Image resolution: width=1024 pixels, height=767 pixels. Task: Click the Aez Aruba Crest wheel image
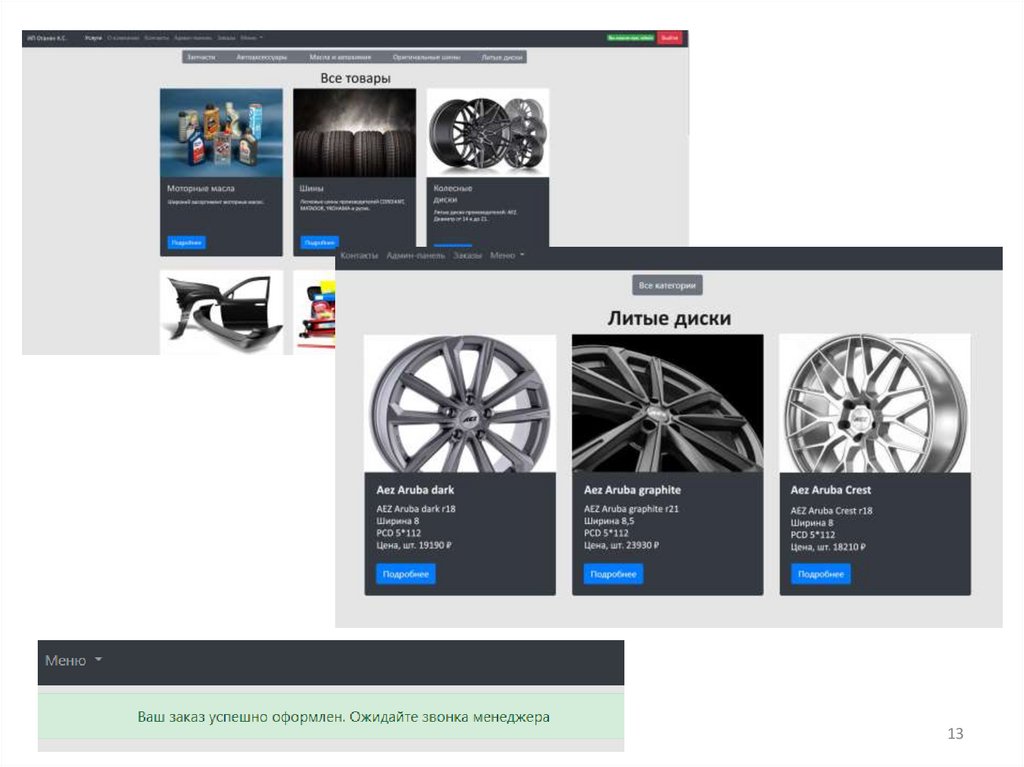coord(875,403)
